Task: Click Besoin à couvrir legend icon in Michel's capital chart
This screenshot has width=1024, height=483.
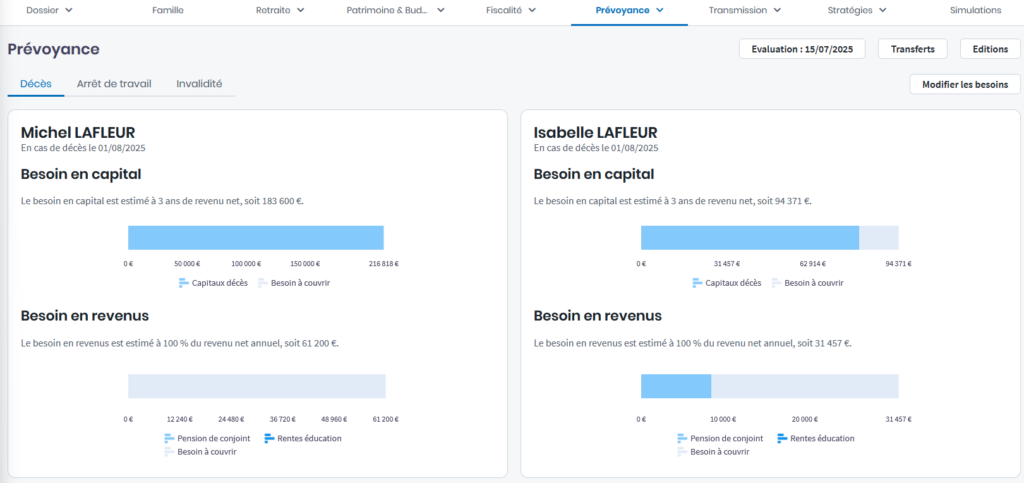Action: coord(263,283)
